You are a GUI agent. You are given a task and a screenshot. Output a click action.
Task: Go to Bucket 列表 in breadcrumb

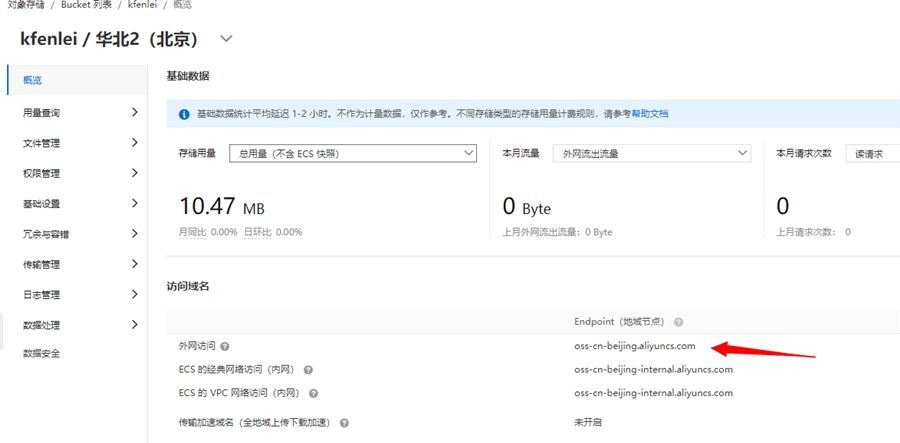[87, 5]
